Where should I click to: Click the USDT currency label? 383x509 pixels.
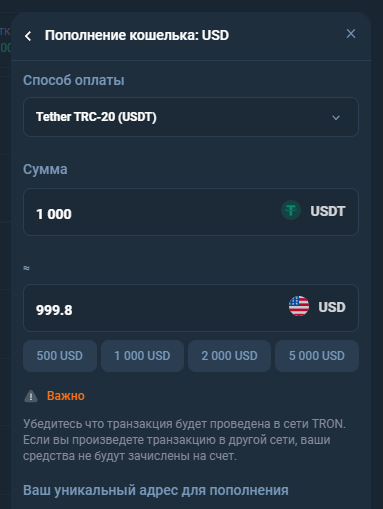tap(328, 211)
